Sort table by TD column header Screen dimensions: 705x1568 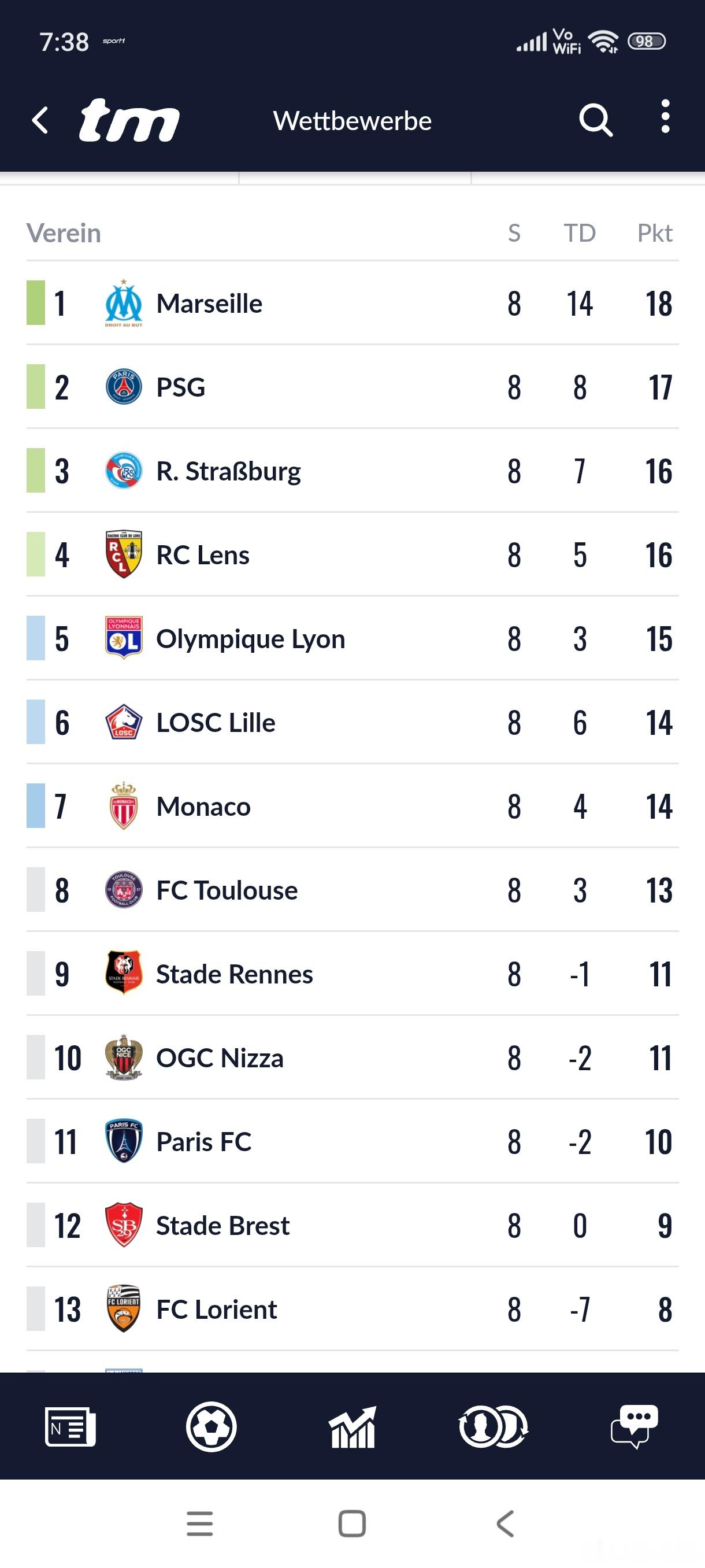(579, 233)
